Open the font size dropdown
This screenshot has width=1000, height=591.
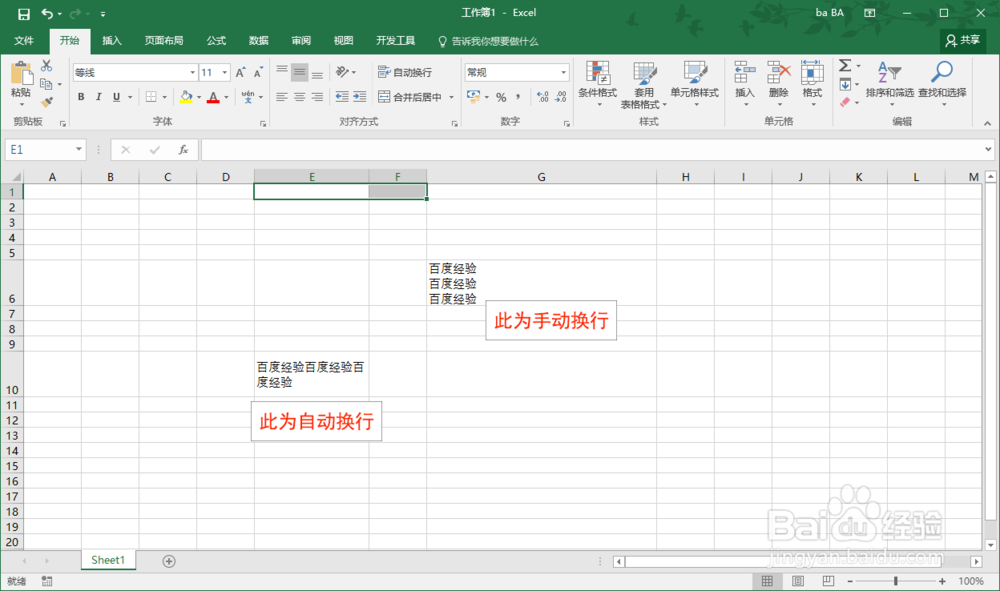(223, 72)
